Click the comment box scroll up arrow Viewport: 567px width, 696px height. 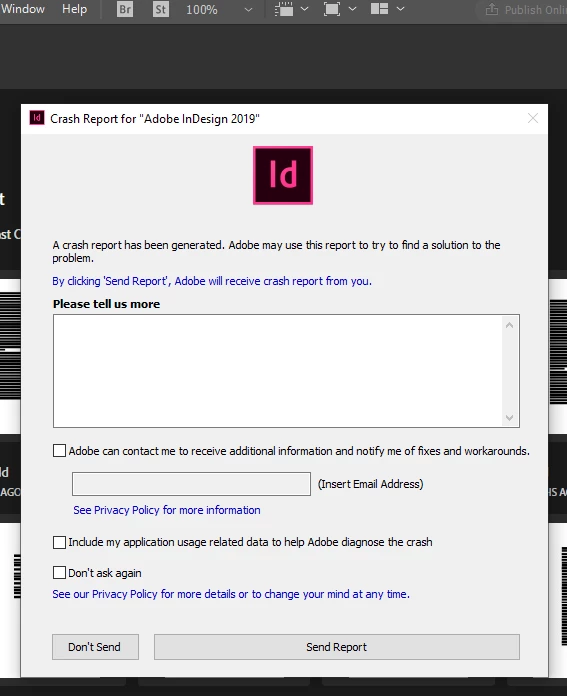click(x=509, y=325)
